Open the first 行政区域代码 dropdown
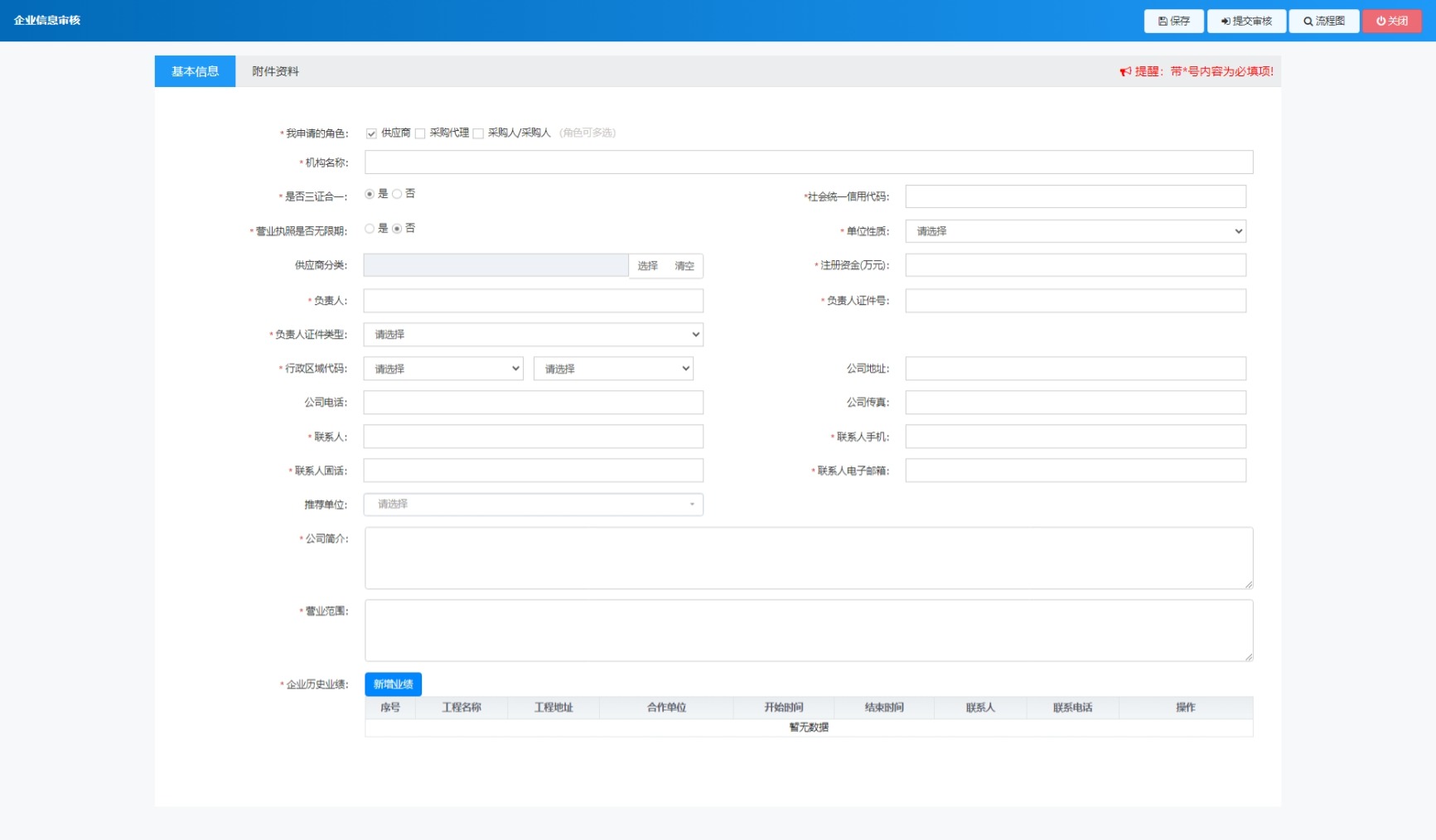Screen dimensions: 1436x840 (443, 369)
